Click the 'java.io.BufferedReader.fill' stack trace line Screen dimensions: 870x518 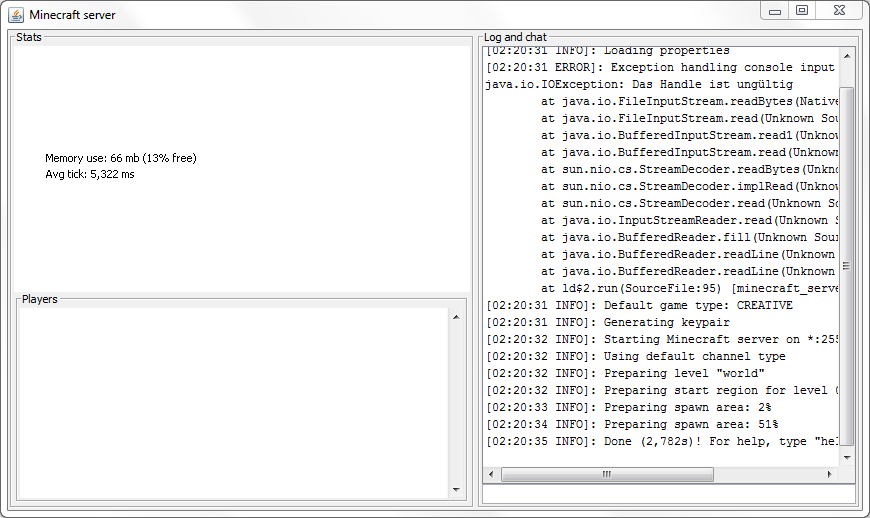click(x=689, y=237)
